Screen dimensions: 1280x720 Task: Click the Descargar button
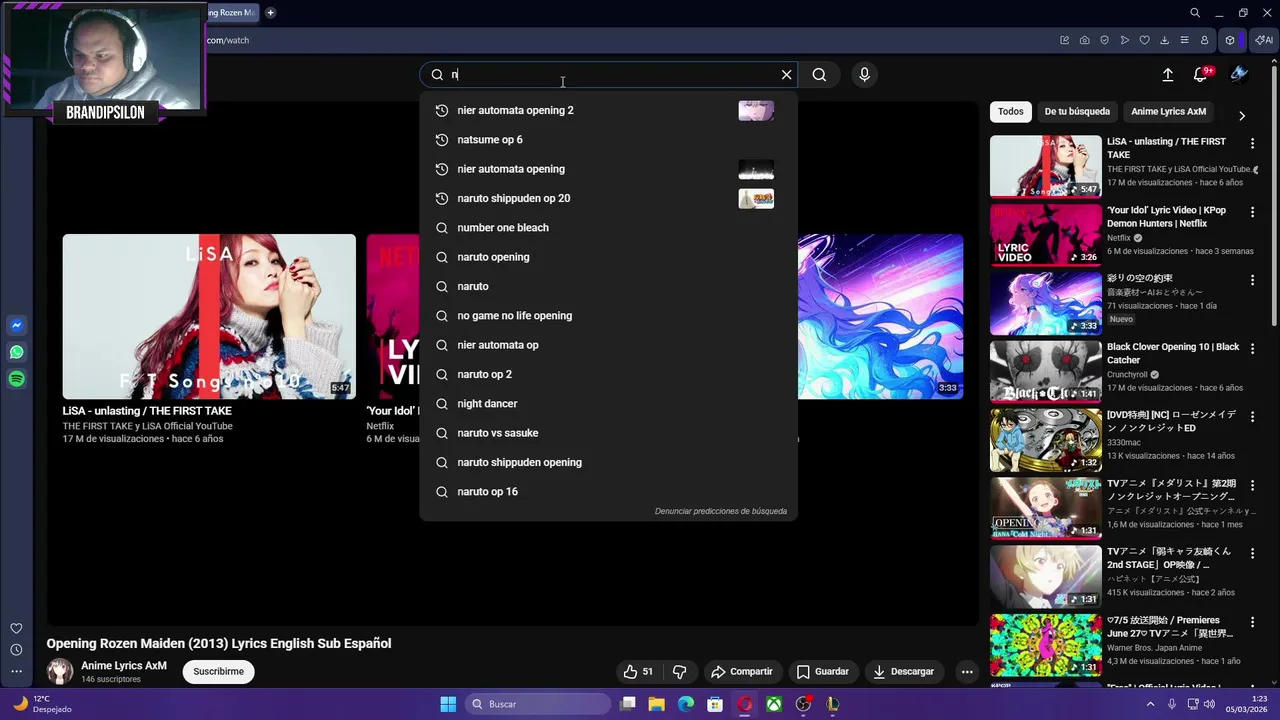903,672
